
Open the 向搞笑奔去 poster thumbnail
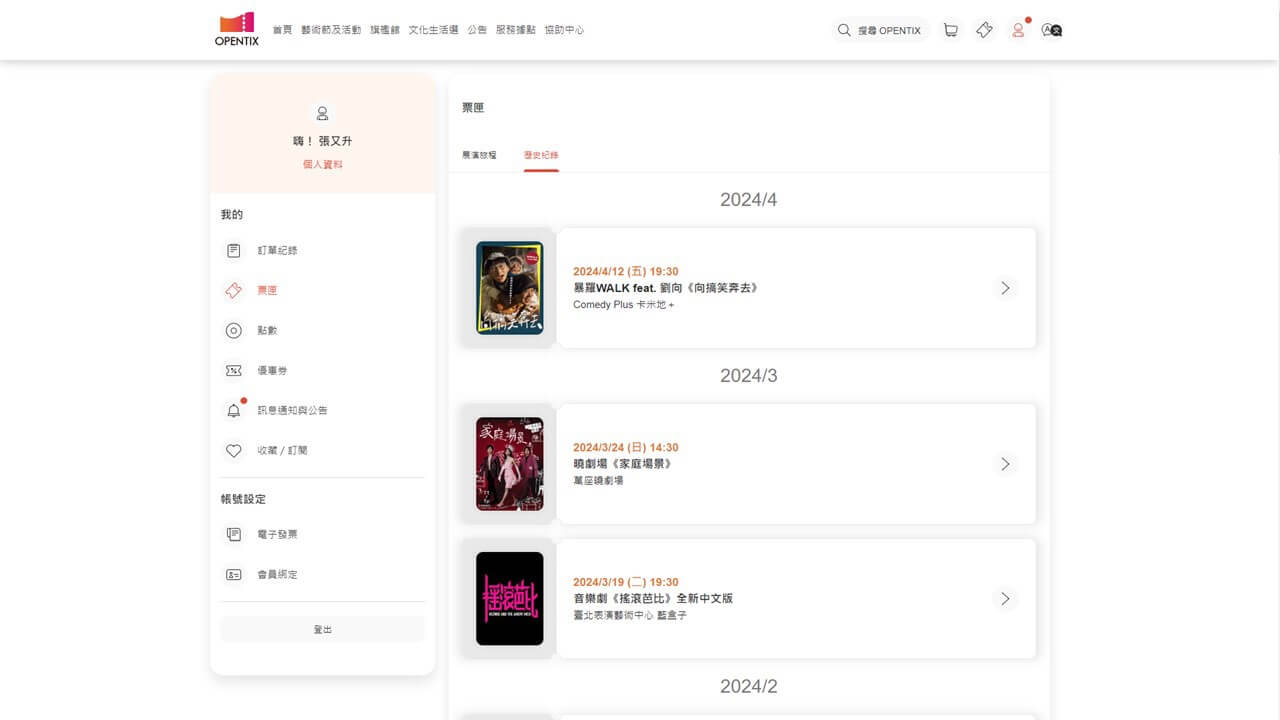pyautogui.click(x=510, y=288)
